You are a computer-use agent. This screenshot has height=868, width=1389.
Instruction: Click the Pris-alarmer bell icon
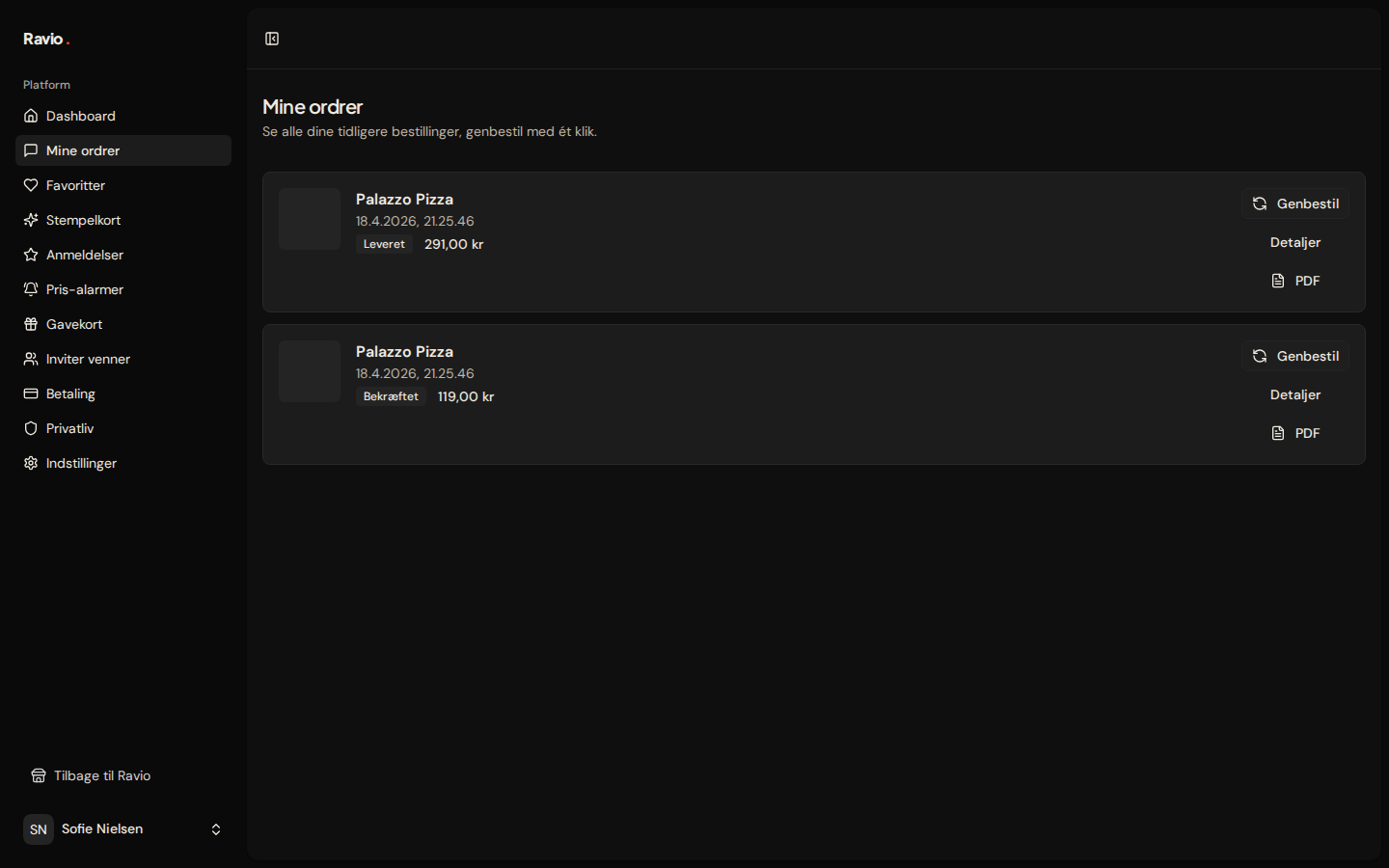click(31, 289)
